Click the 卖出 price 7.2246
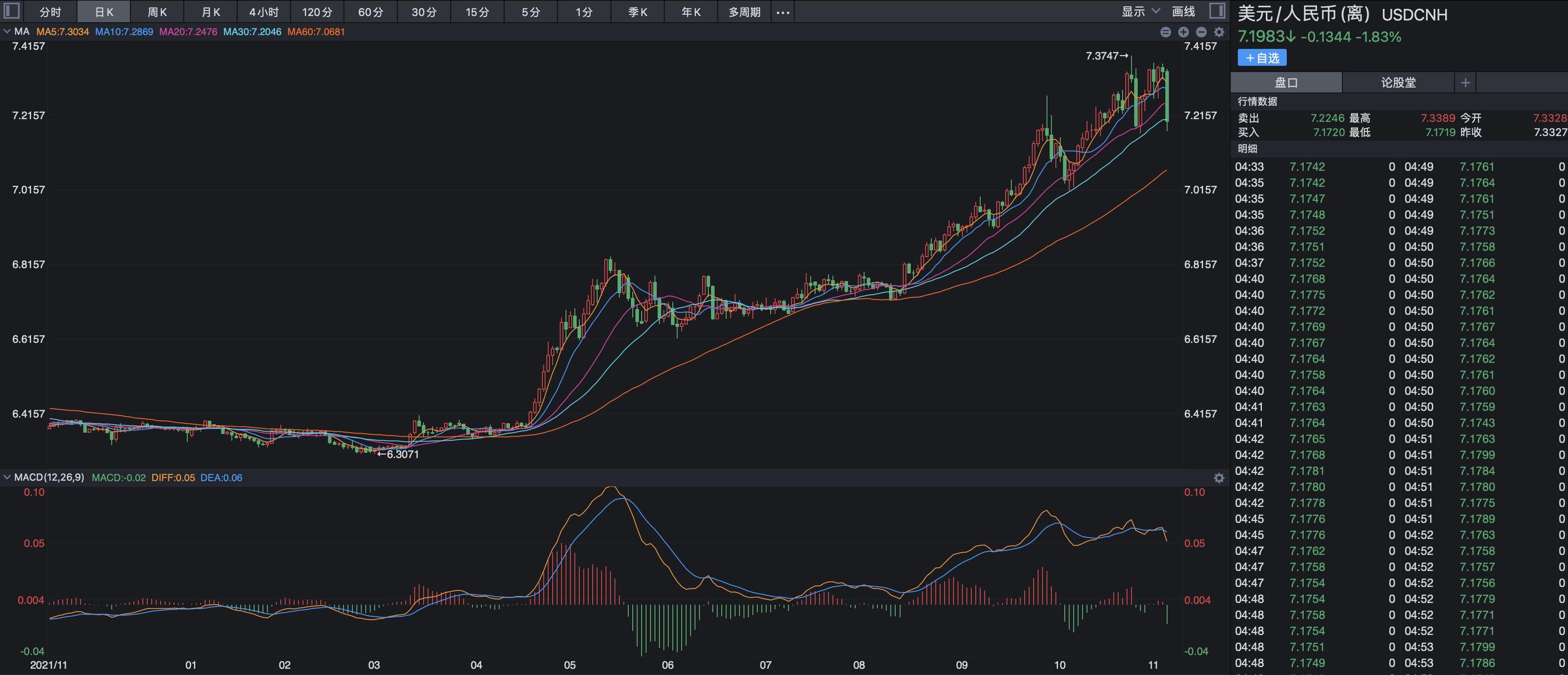This screenshot has width=1568, height=675. pos(1327,118)
